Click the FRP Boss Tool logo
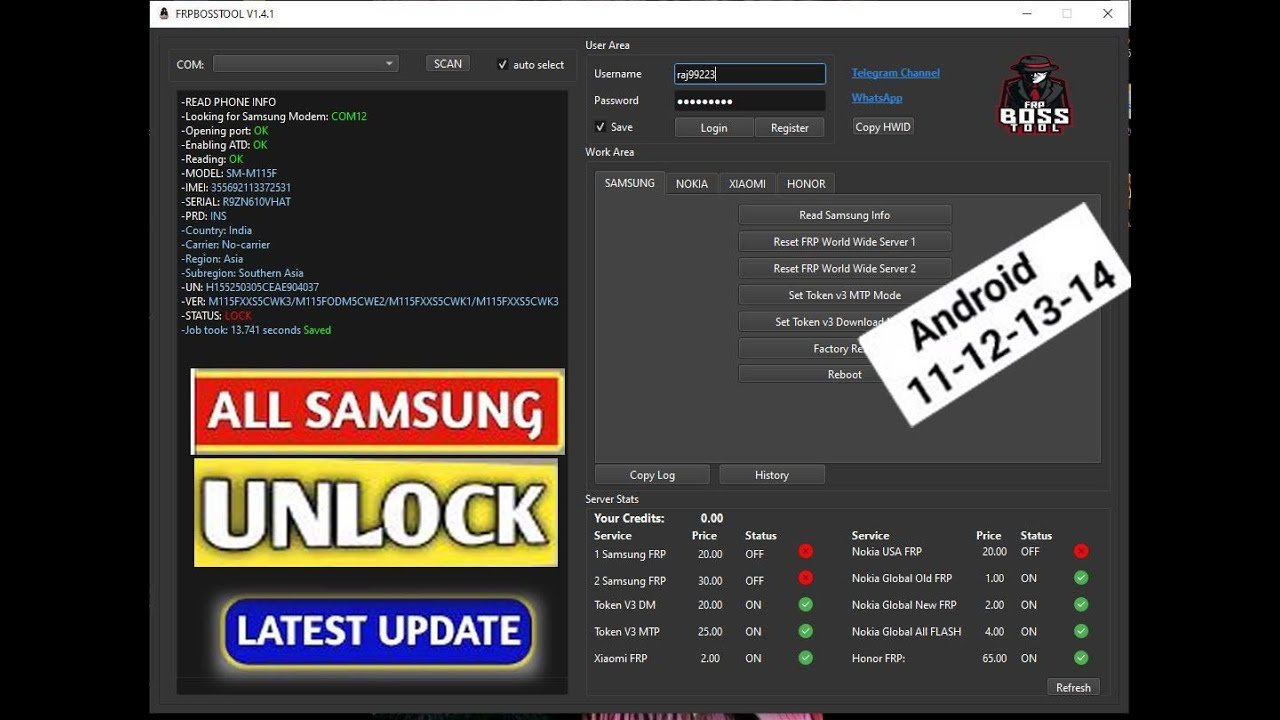The image size is (1280, 720). [1034, 94]
